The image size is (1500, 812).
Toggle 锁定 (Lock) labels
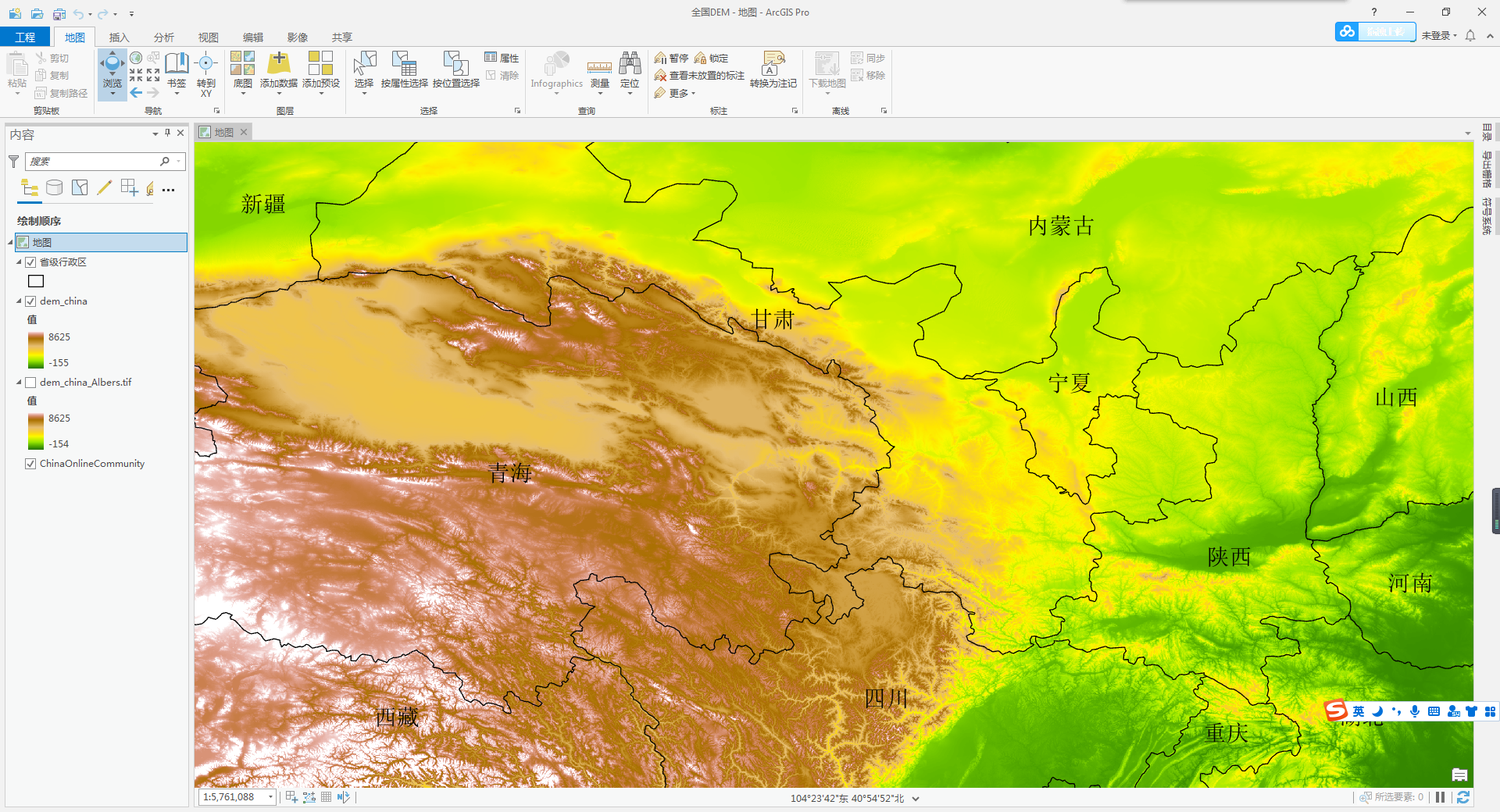coord(712,58)
